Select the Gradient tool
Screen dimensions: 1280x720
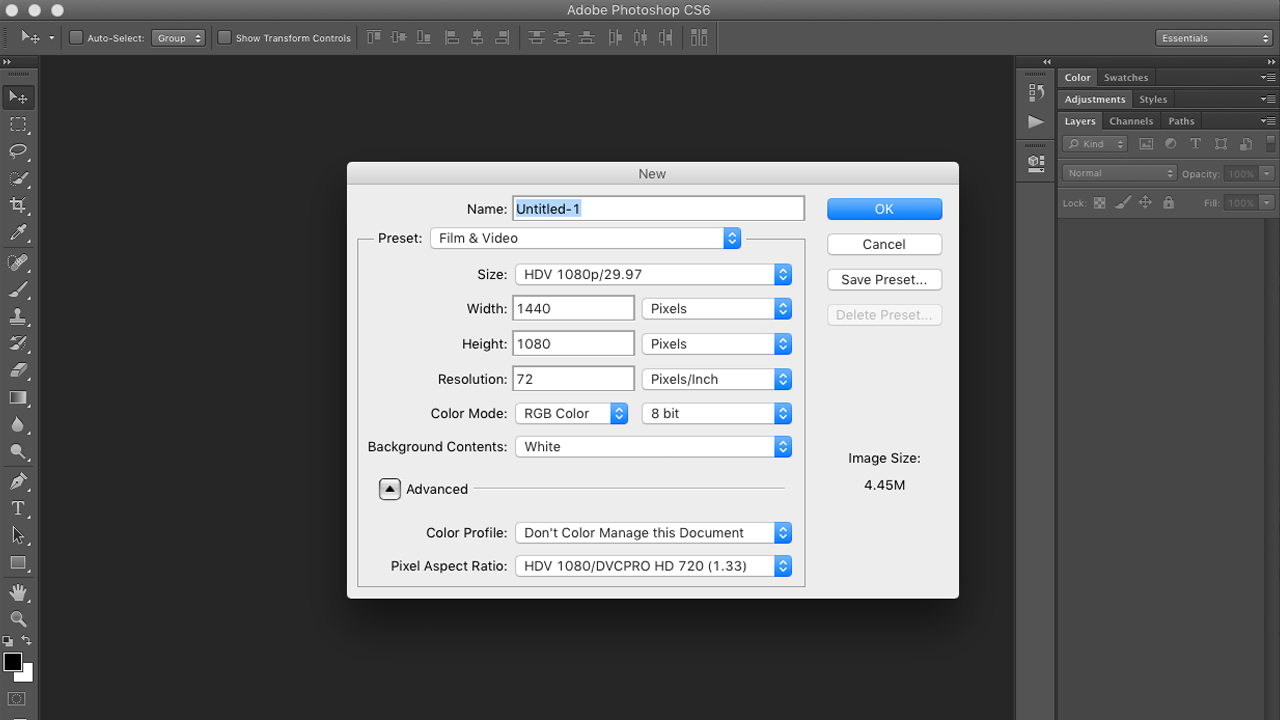click(x=18, y=397)
